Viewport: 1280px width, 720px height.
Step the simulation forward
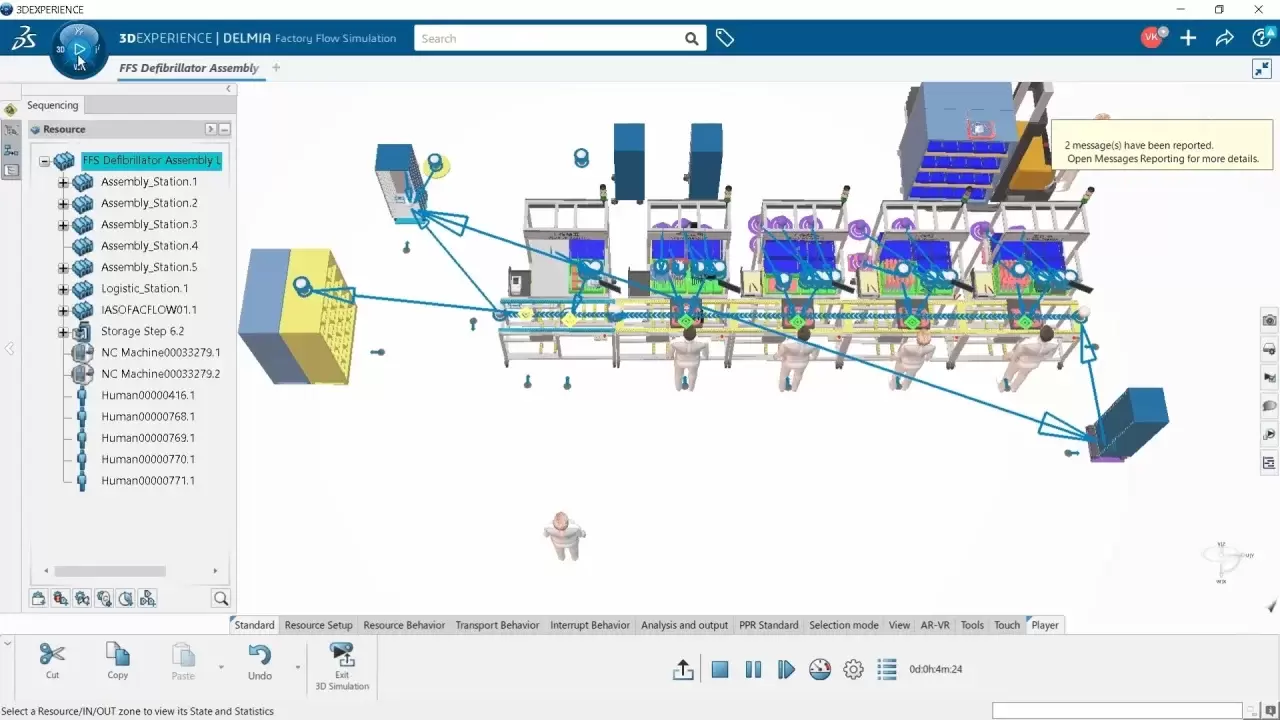point(786,670)
